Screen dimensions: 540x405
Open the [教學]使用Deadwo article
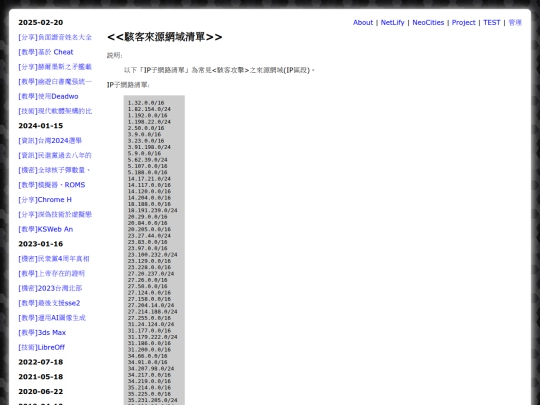click(48, 96)
